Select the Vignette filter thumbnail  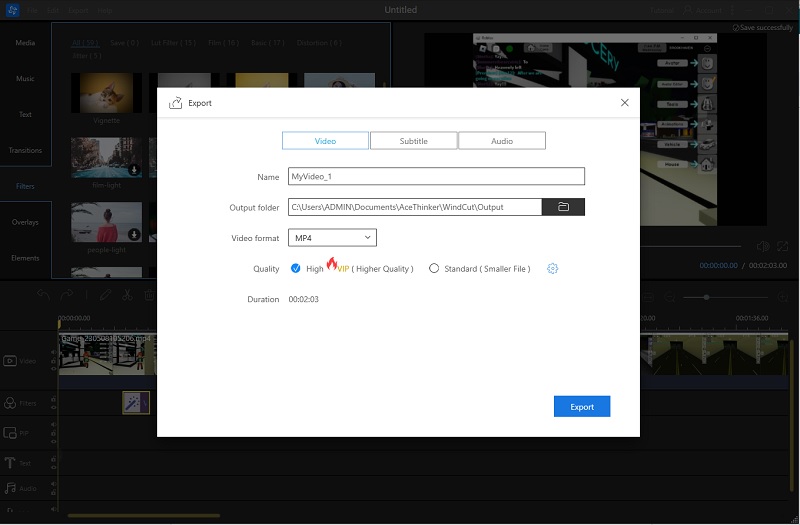click(x=106, y=93)
